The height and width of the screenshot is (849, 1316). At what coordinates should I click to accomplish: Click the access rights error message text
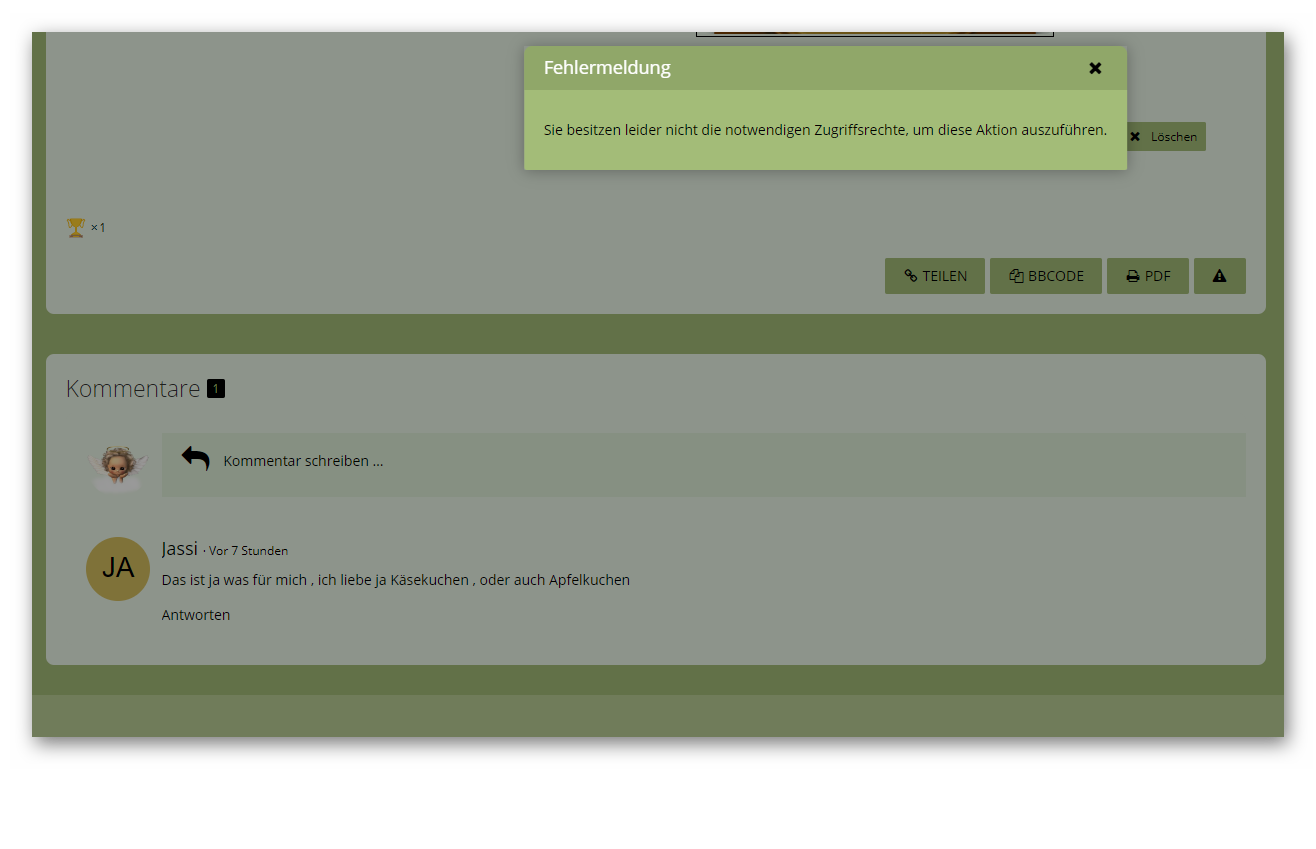825,130
